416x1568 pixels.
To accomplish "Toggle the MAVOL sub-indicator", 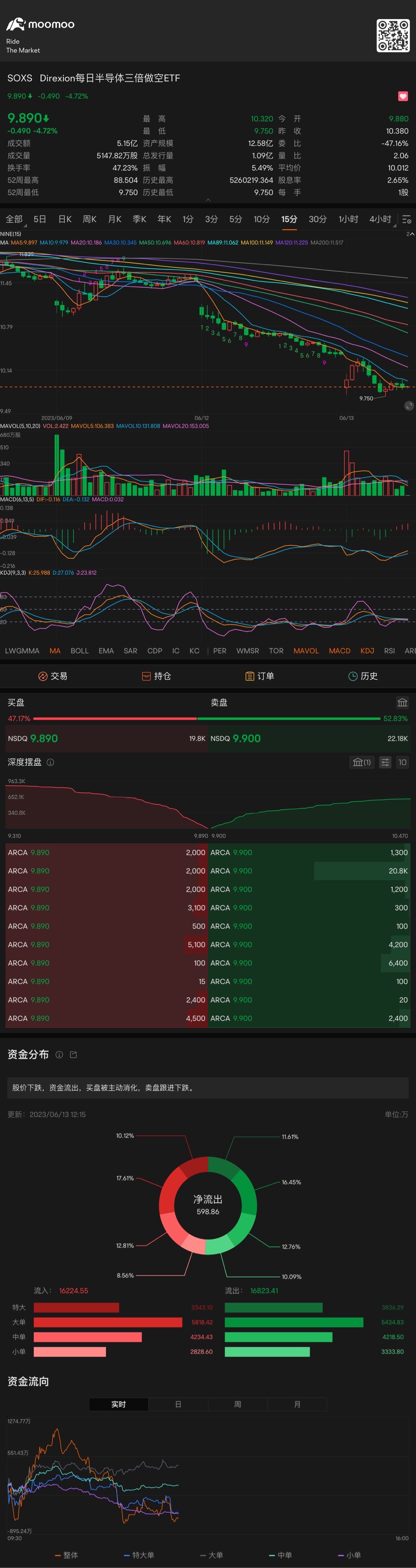I will [x=306, y=651].
